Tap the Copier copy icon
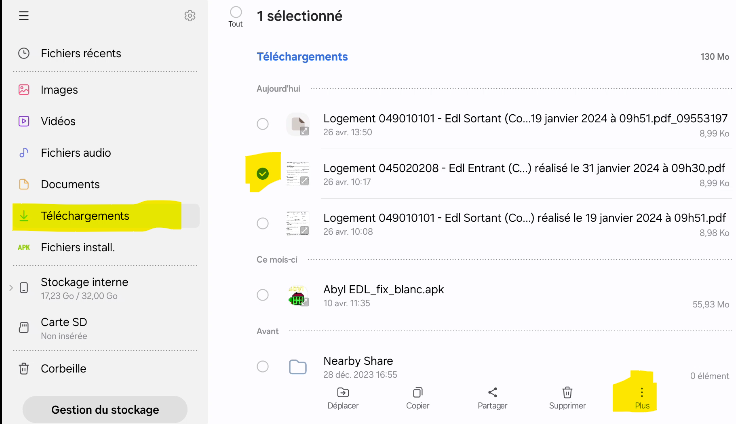Viewport: 736px width, 424px height. (x=418, y=393)
